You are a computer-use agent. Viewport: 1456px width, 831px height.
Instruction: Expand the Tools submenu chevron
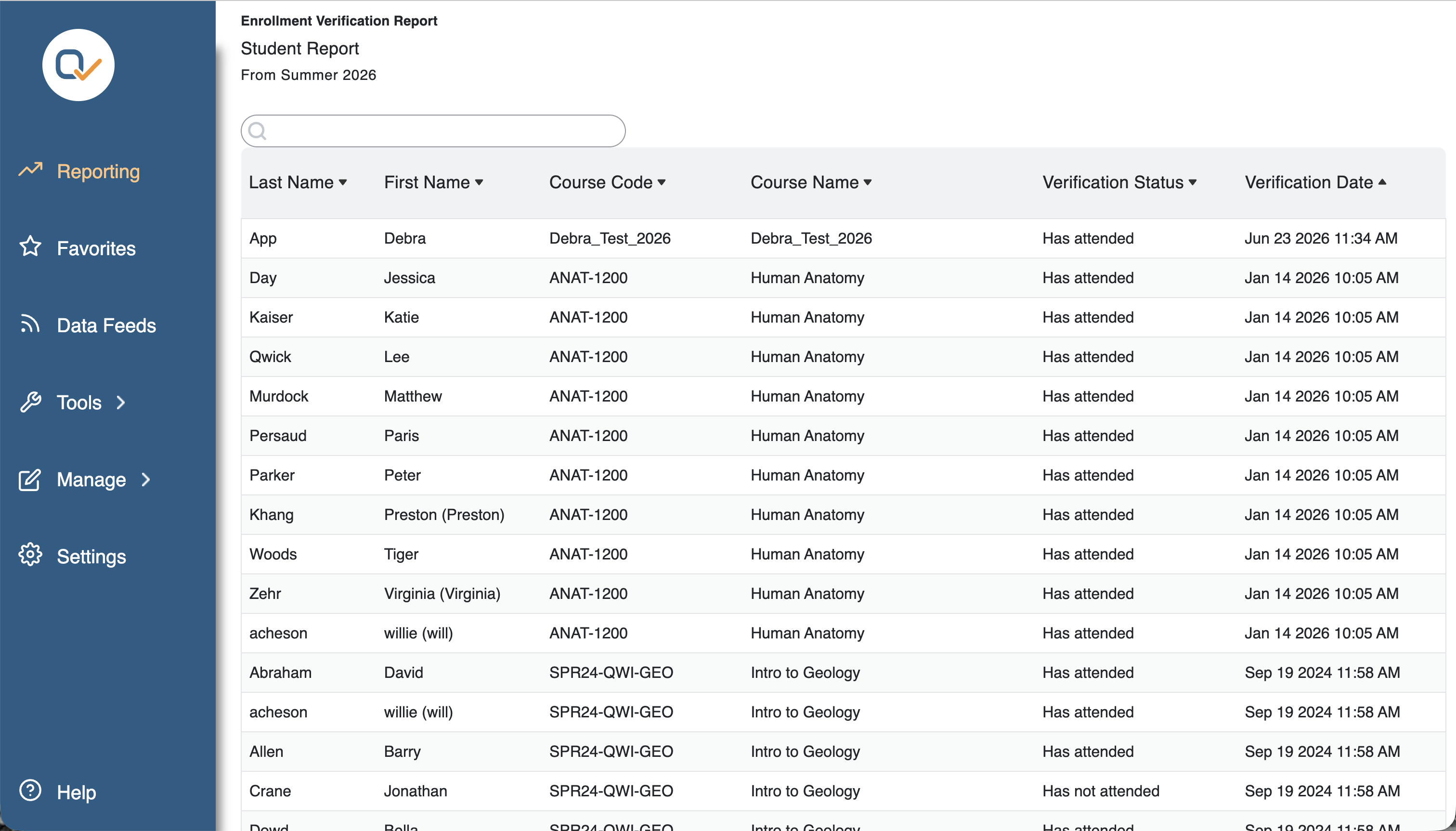(x=120, y=403)
